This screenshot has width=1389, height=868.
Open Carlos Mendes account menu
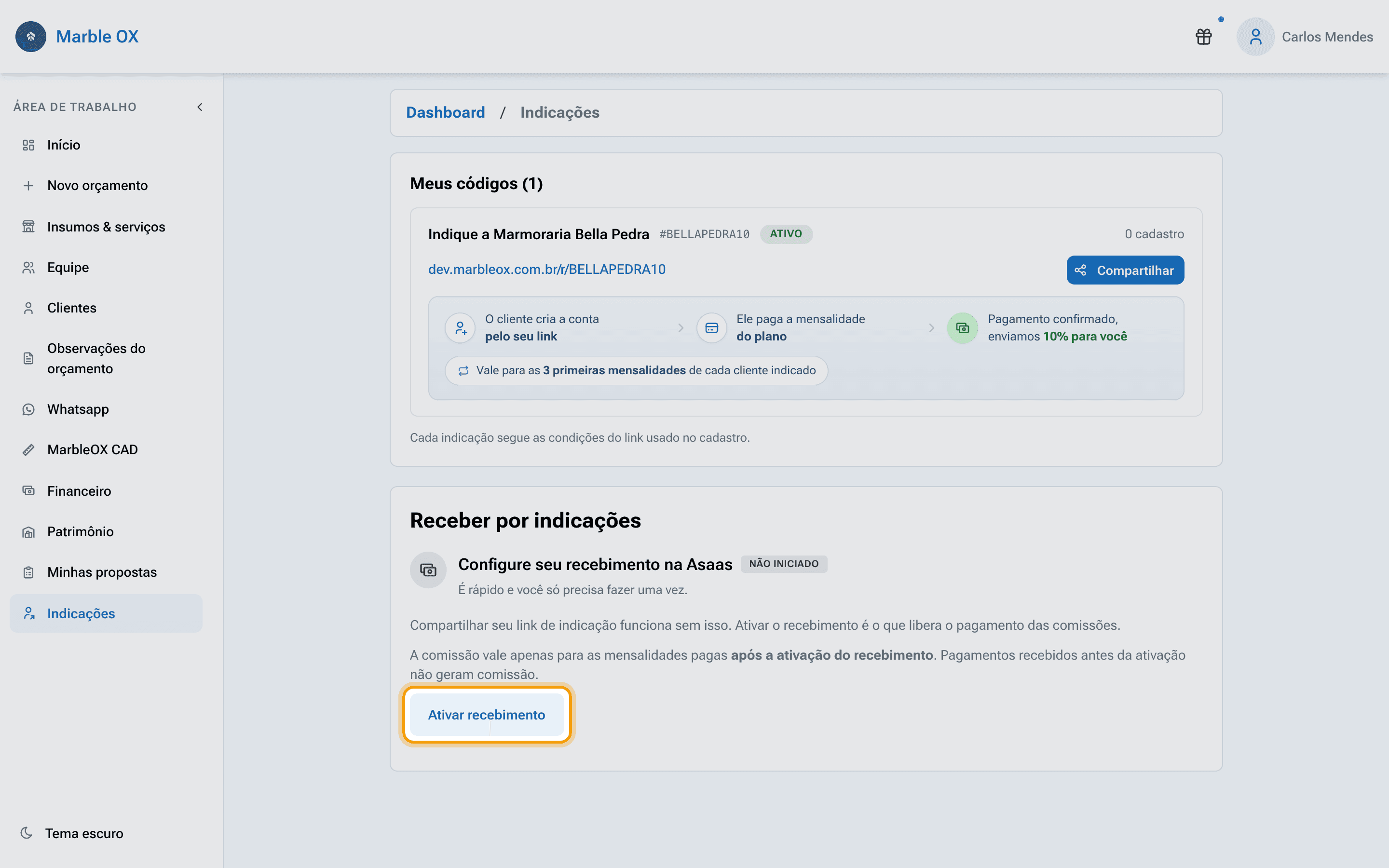1304,37
